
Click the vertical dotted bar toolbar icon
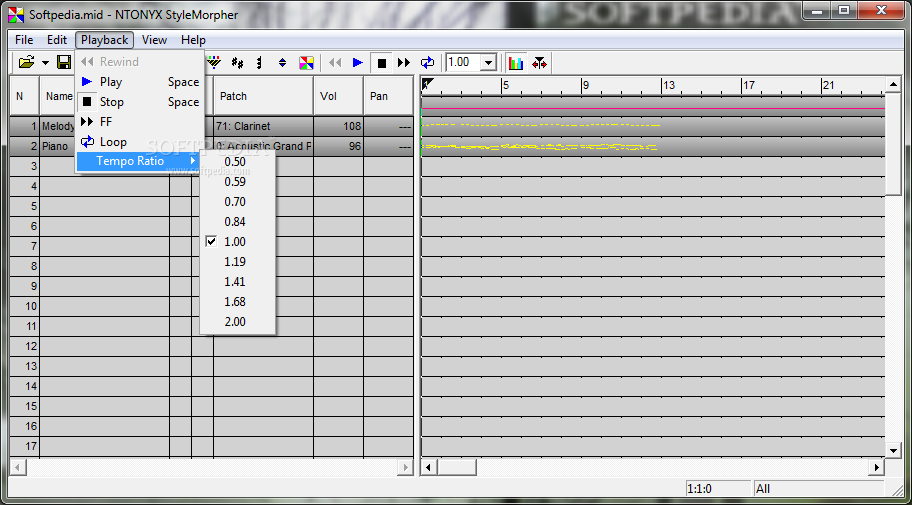[259, 63]
